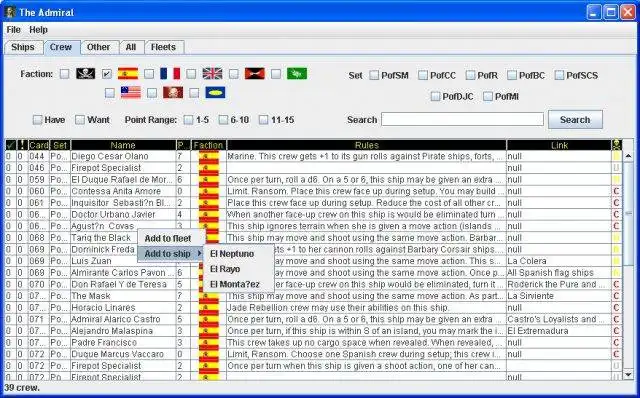The width and height of the screenshot is (640, 398).
Task: Tick the British faction checkbox
Action: tap(191, 74)
